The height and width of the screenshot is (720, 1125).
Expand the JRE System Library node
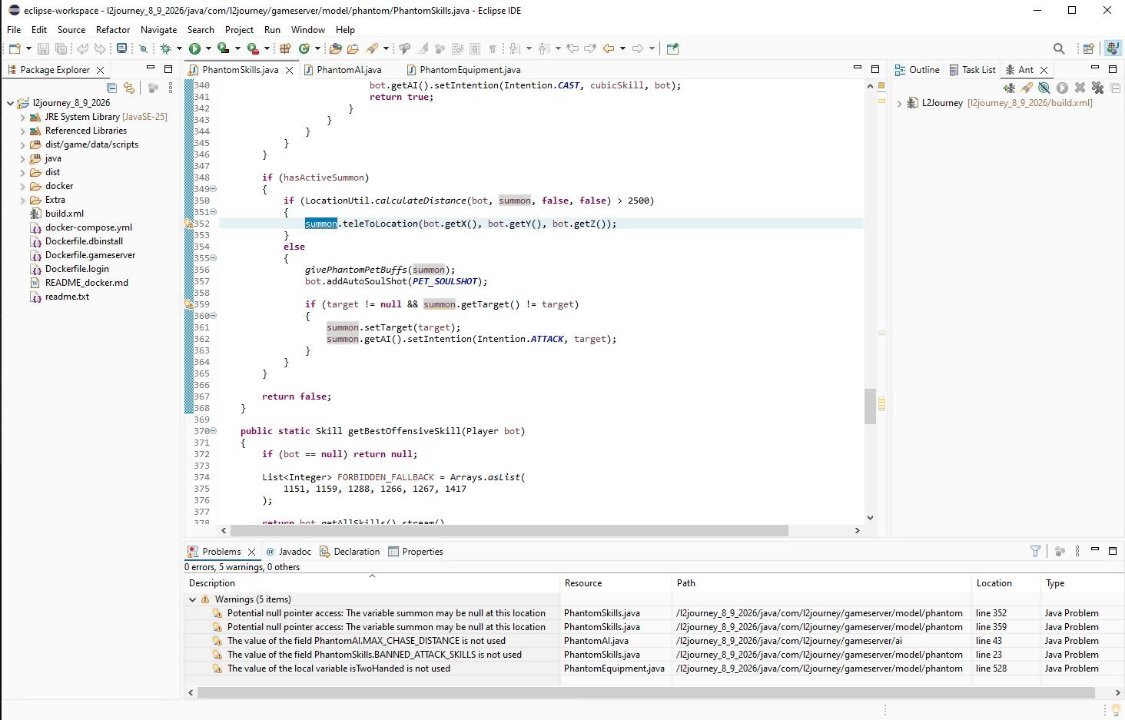22,117
